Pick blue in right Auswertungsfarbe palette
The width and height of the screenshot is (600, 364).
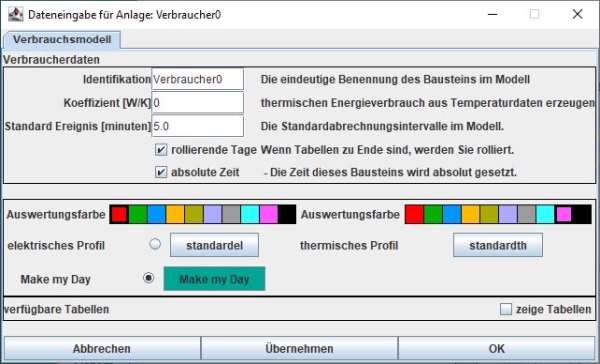click(x=452, y=214)
